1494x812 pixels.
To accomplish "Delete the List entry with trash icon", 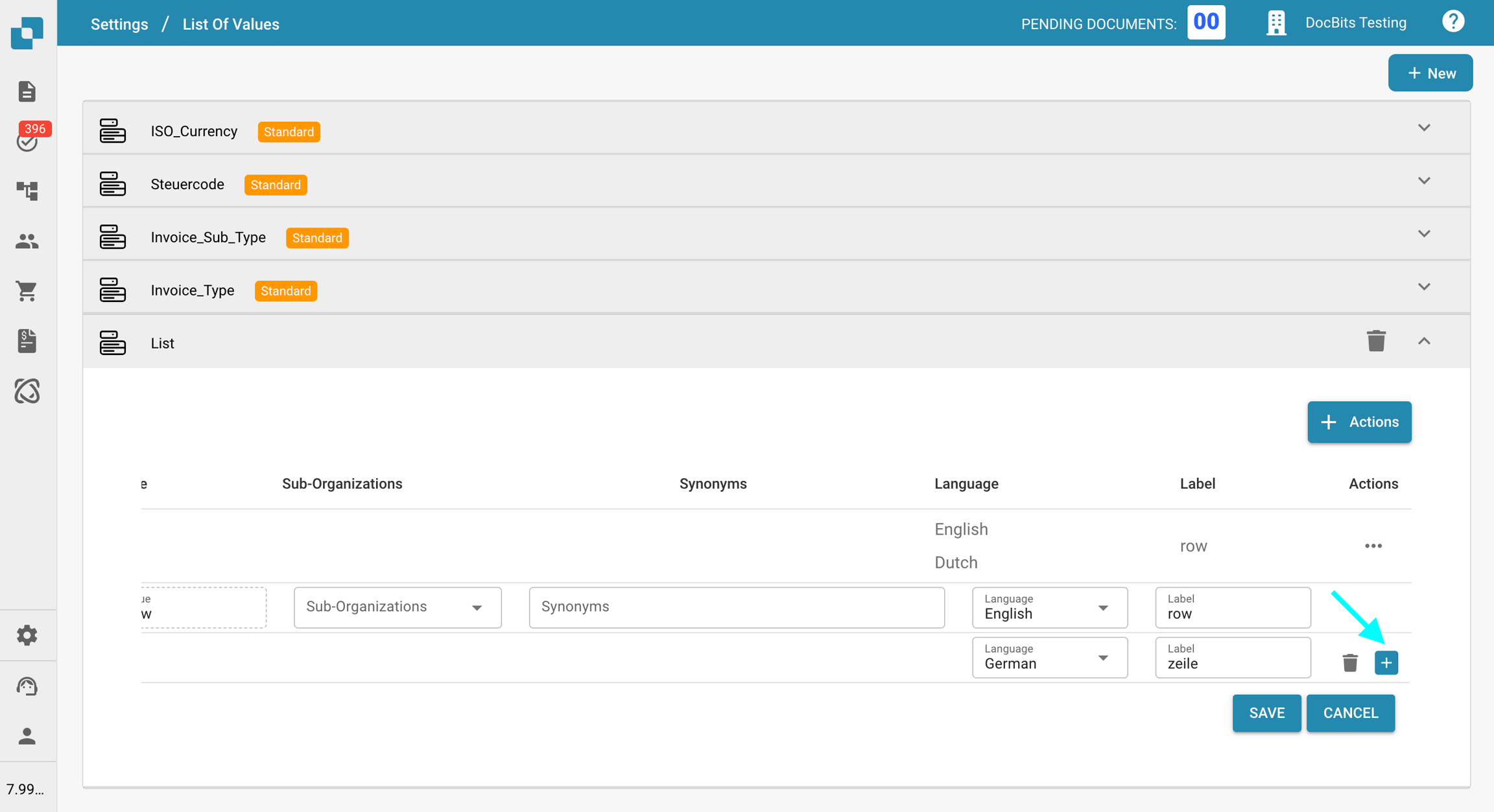I will pyautogui.click(x=1376, y=341).
